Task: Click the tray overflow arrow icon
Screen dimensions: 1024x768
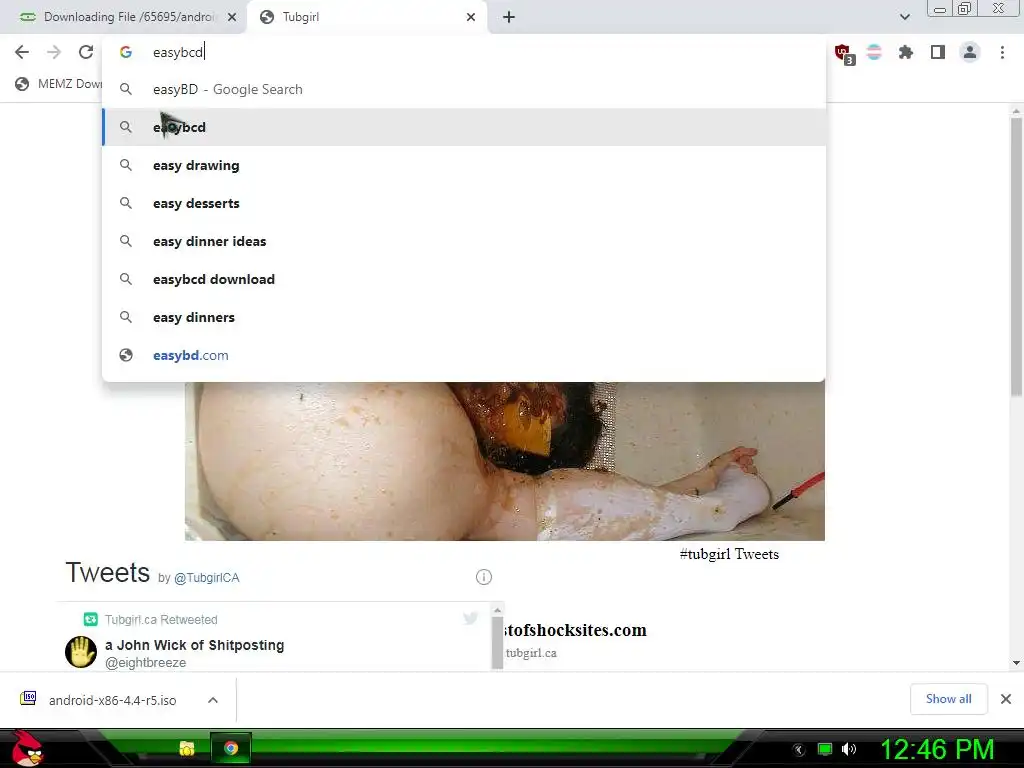Action: pos(798,750)
